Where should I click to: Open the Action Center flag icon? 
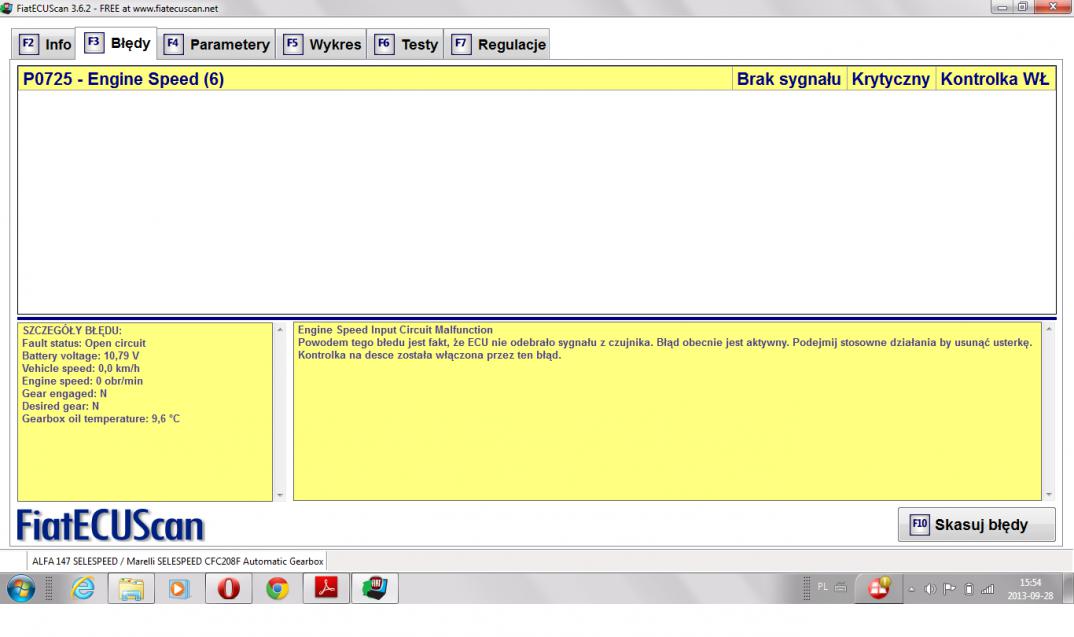(949, 588)
